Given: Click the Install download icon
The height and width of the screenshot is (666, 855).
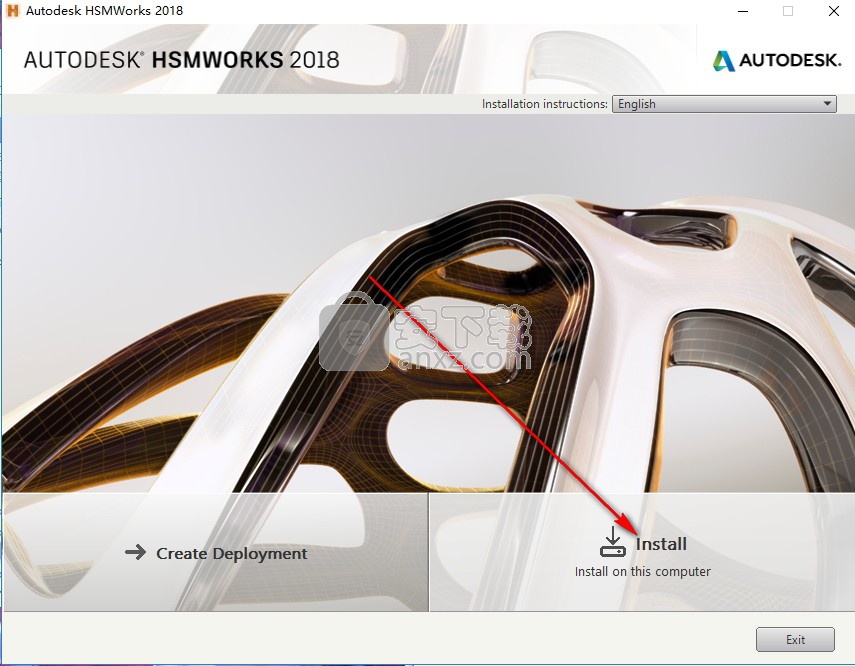Looking at the screenshot, I should [612, 542].
